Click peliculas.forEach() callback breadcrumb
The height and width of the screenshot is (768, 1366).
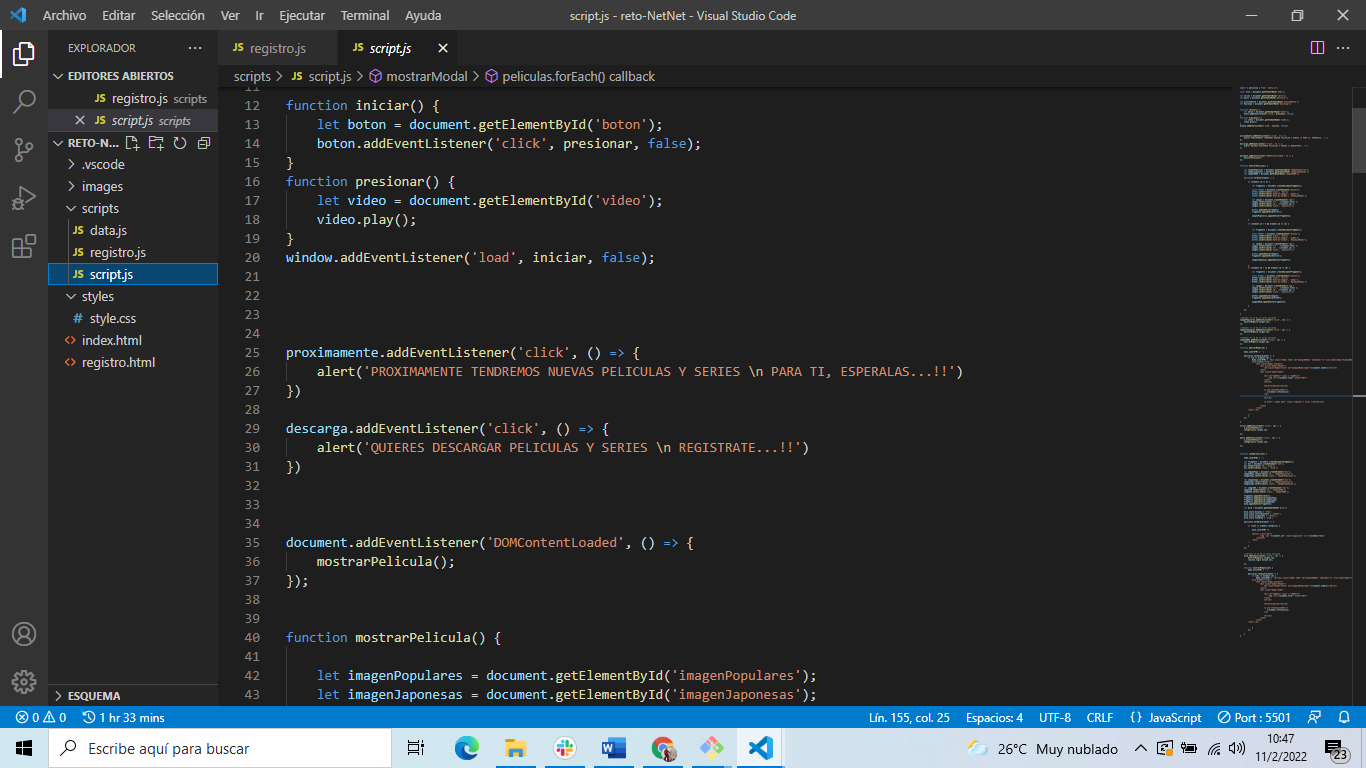pyautogui.click(x=570, y=76)
